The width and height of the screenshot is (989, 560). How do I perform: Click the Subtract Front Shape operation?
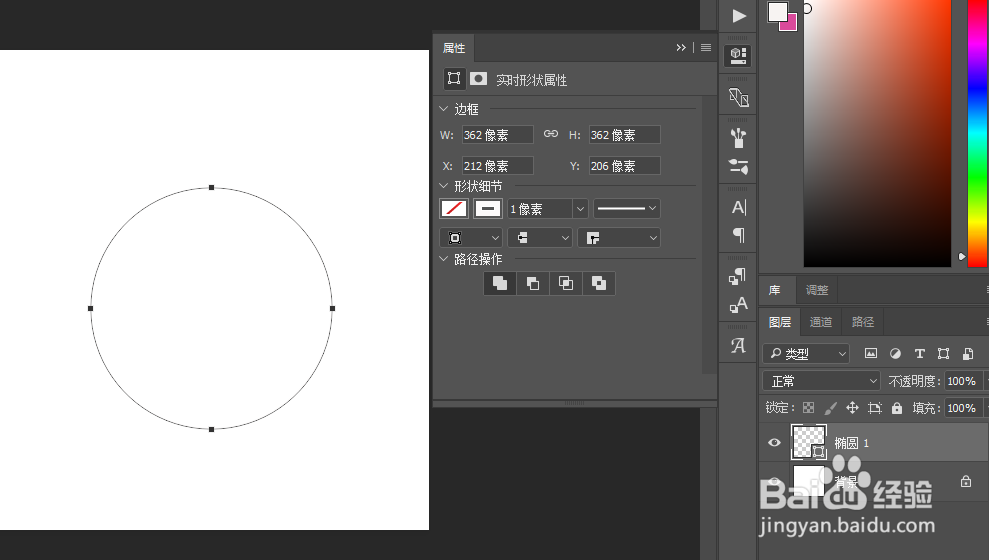pyautogui.click(x=533, y=283)
